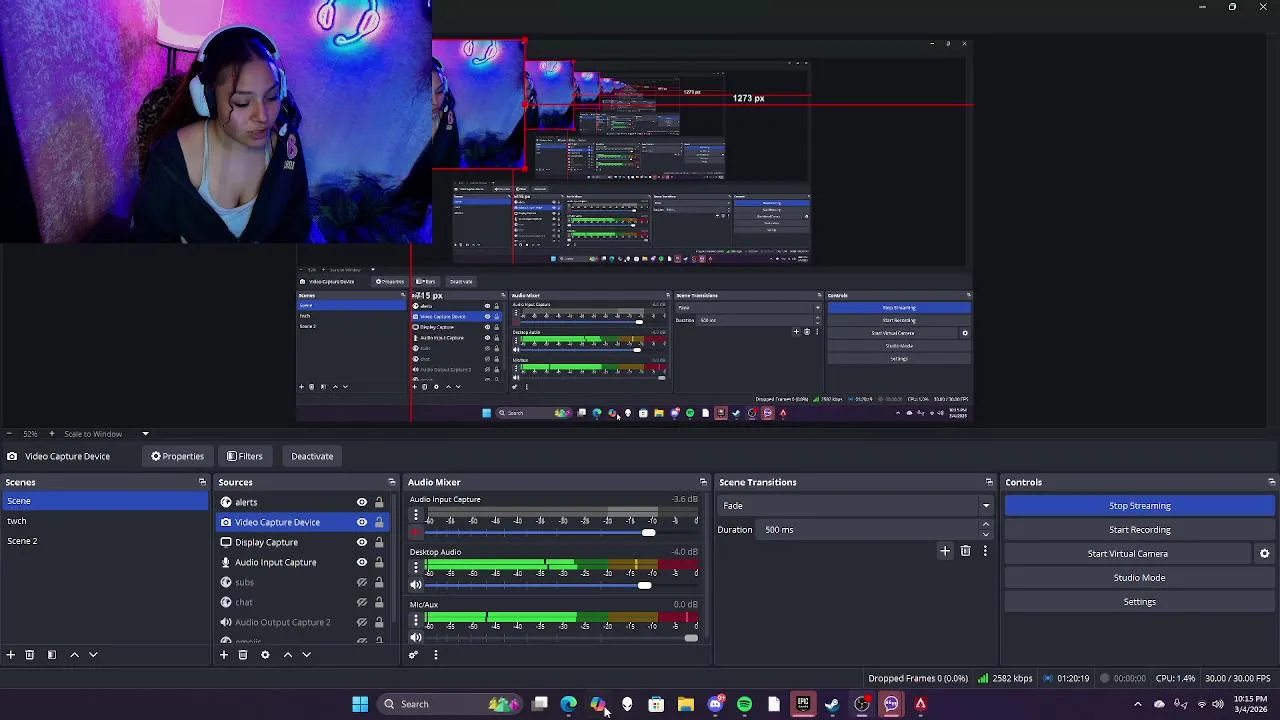The width and height of the screenshot is (1280, 720).
Task: Mute Mic/Aux in mixer
Action: (416, 638)
